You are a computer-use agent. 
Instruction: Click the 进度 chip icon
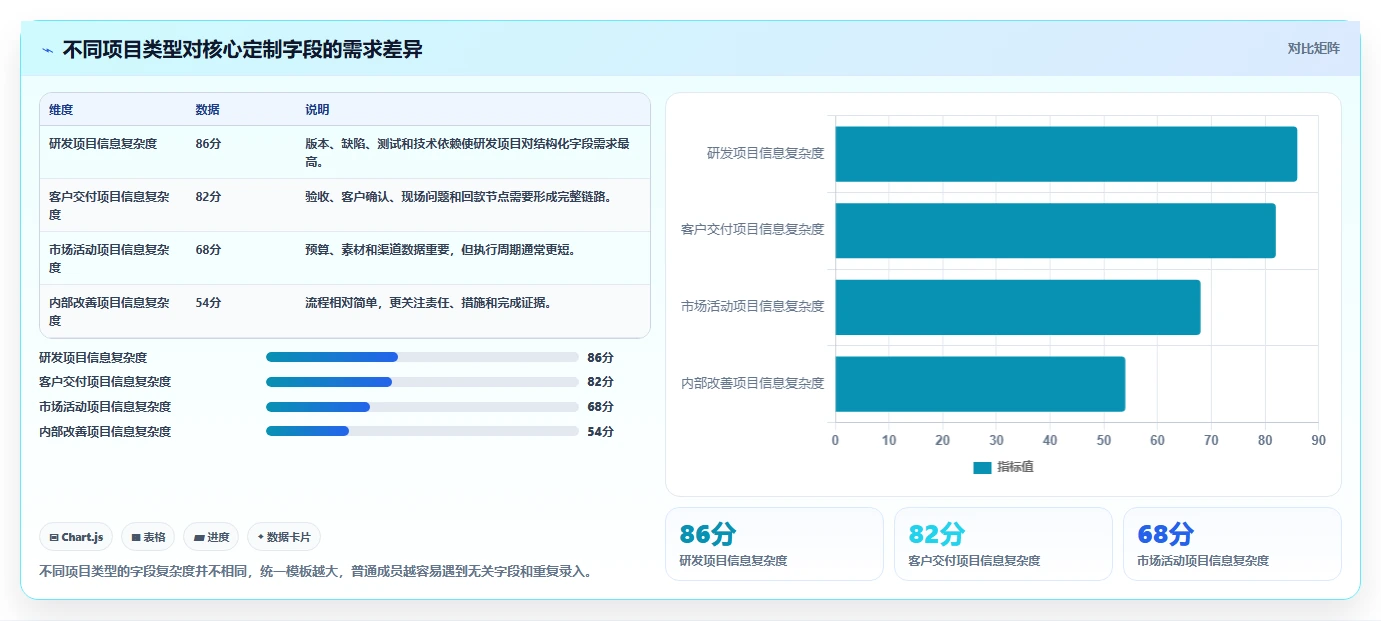[199, 538]
